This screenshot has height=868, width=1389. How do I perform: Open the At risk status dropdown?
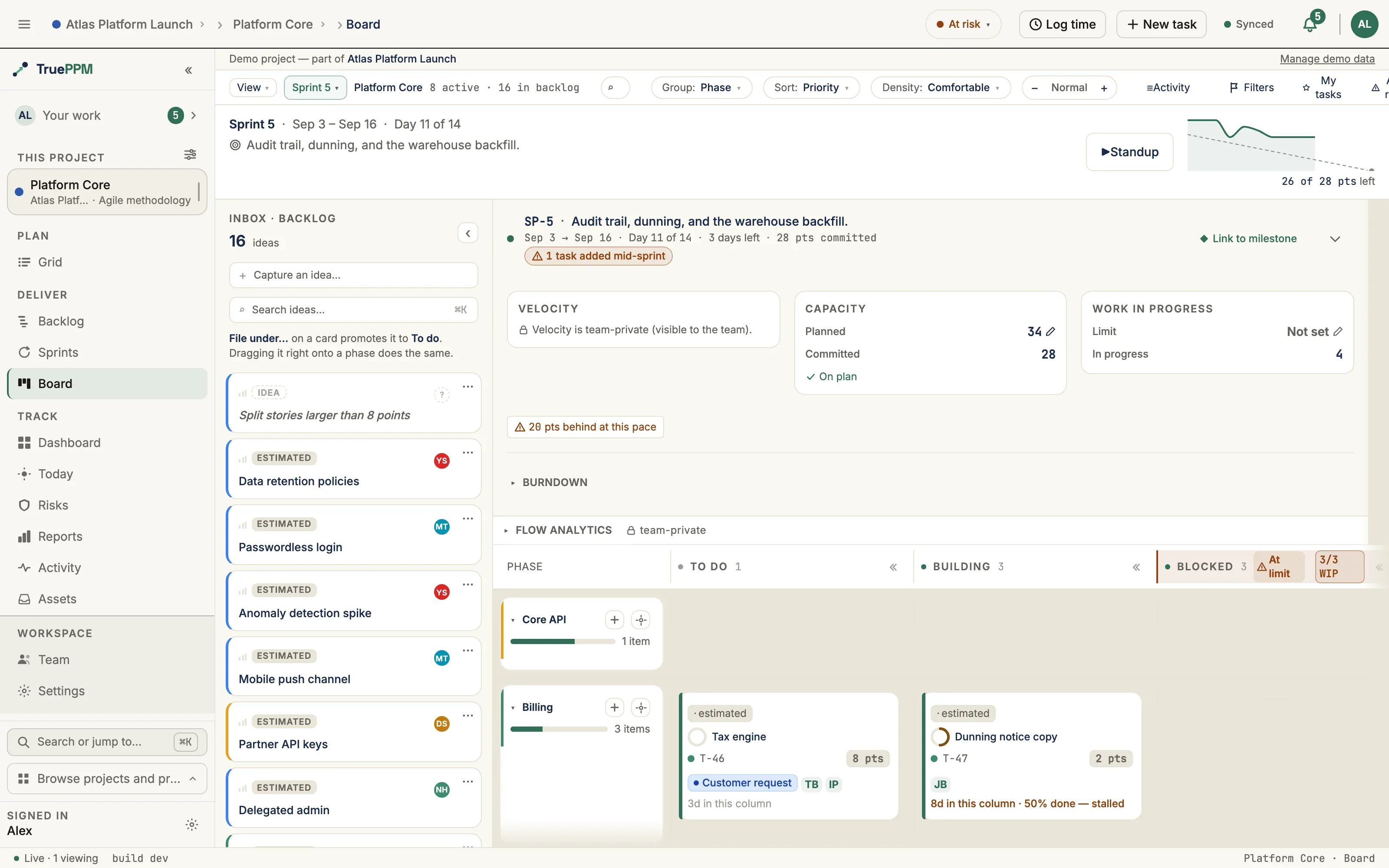963,24
